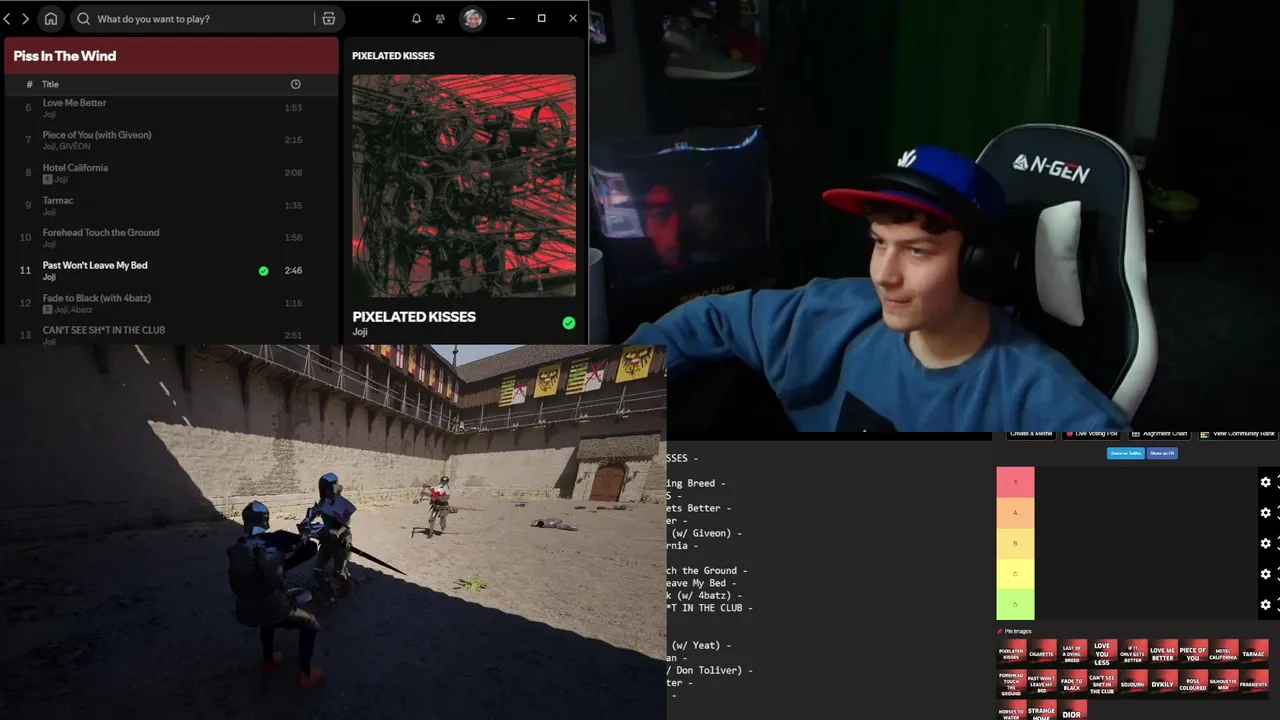
Task: Go forward in Spotify navigation
Action: [x=25, y=18]
